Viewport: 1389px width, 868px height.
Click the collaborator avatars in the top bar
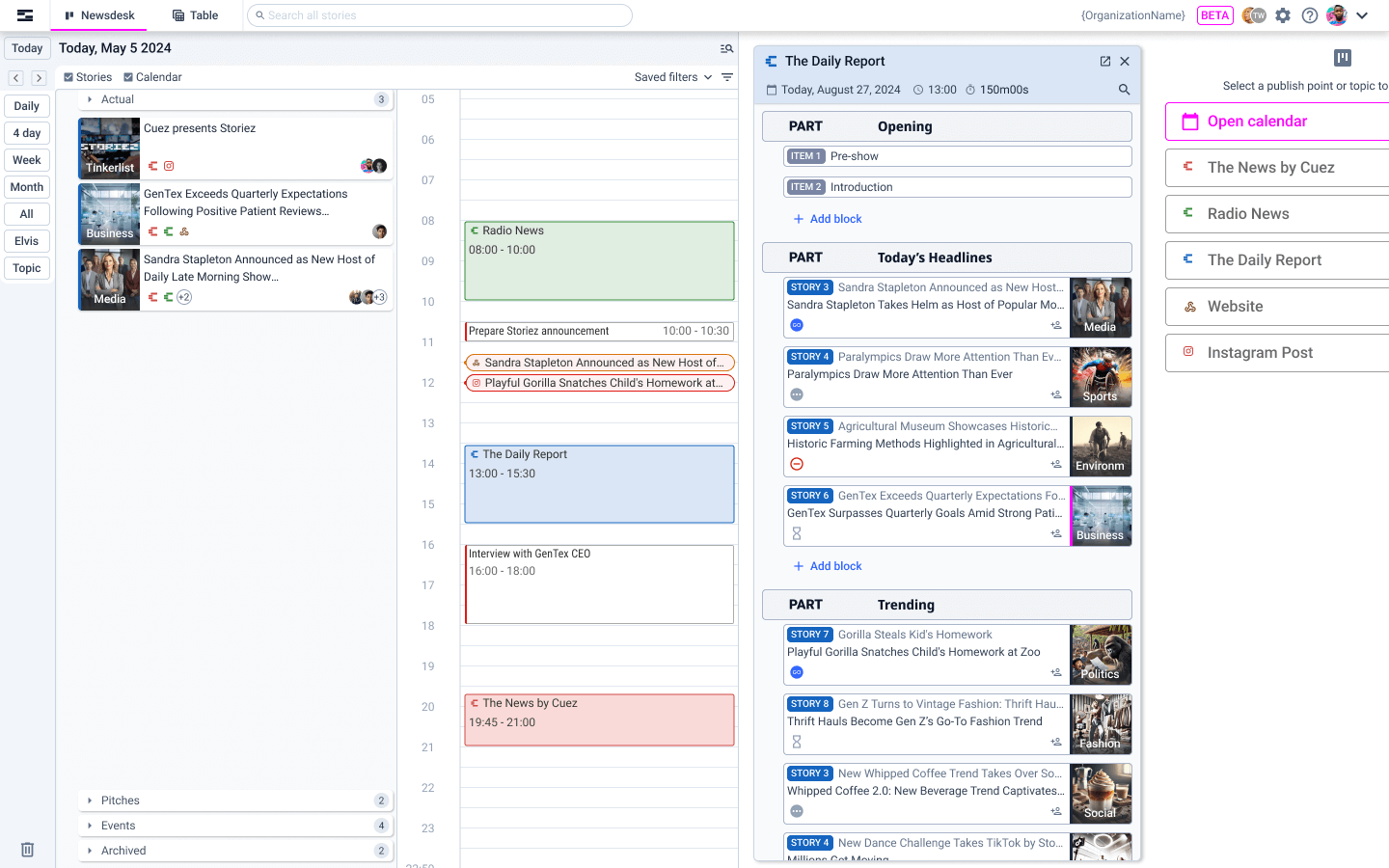tap(1254, 15)
